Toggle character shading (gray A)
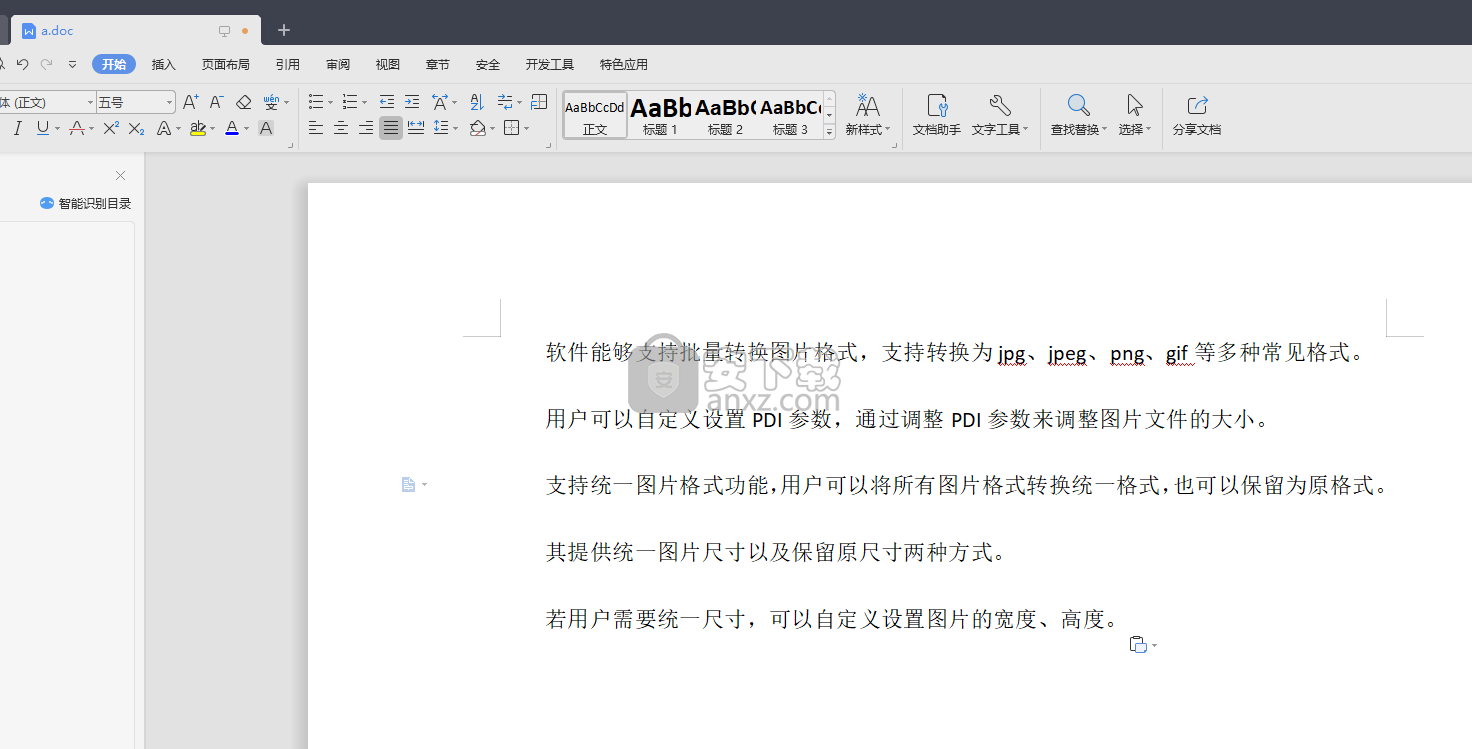The height and width of the screenshot is (749, 1472). [266, 128]
